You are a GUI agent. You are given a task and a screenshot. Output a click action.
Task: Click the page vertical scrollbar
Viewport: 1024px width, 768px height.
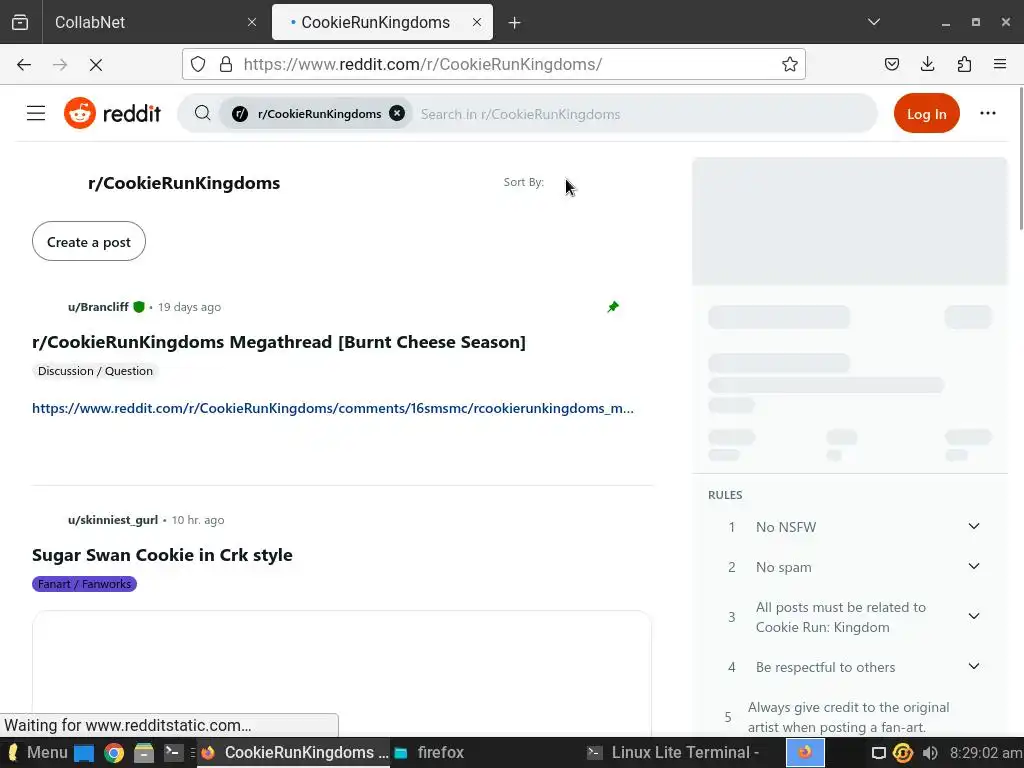(x=1019, y=158)
